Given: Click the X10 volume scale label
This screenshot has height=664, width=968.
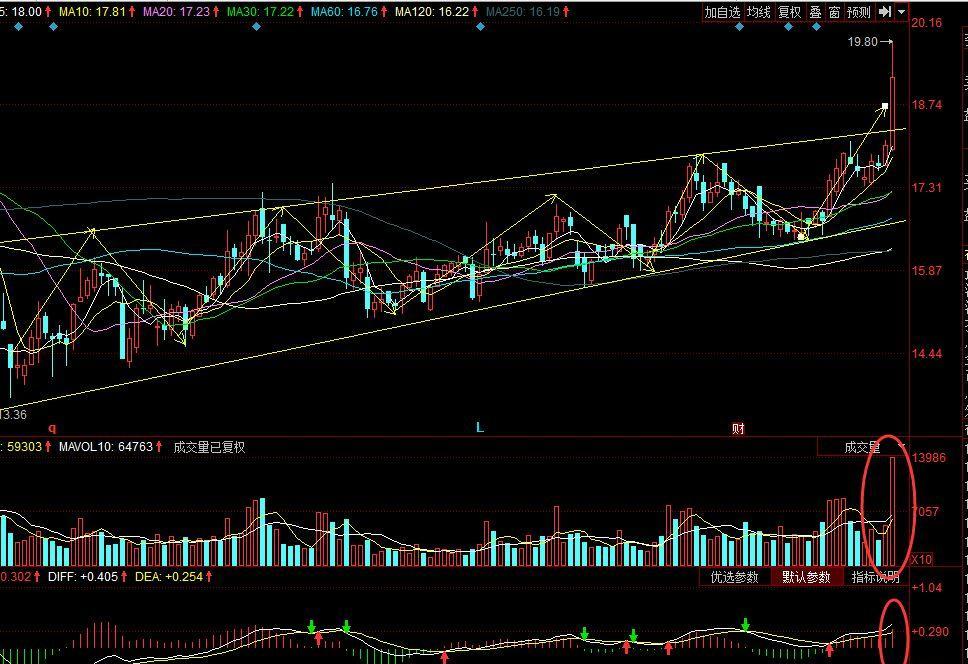Looking at the screenshot, I should pyautogui.click(x=922, y=559).
